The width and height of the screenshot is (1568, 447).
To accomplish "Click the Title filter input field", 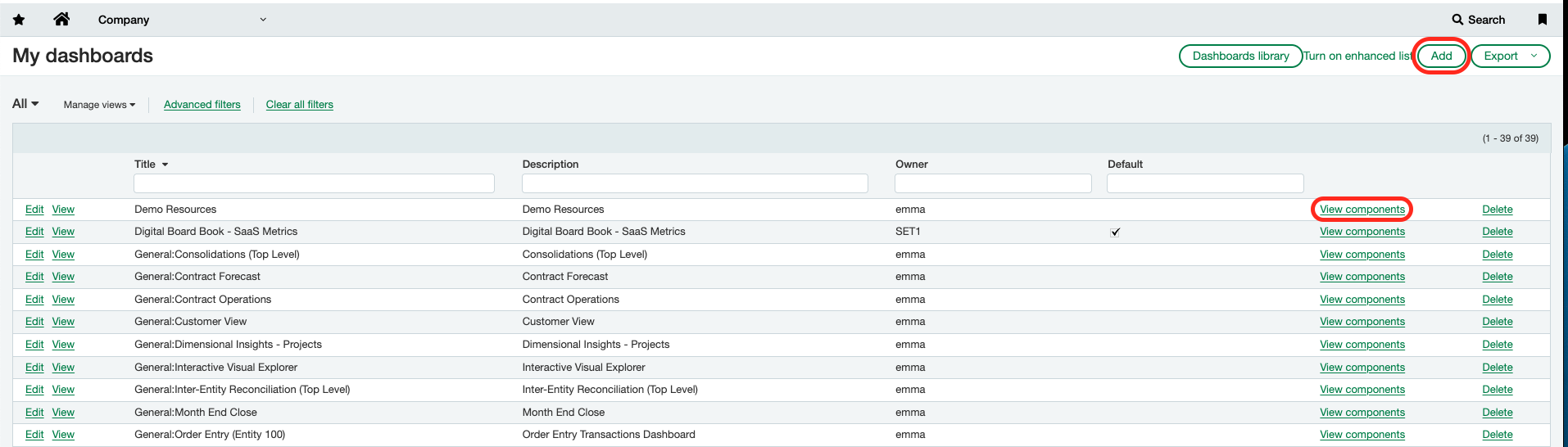I will 314,183.
